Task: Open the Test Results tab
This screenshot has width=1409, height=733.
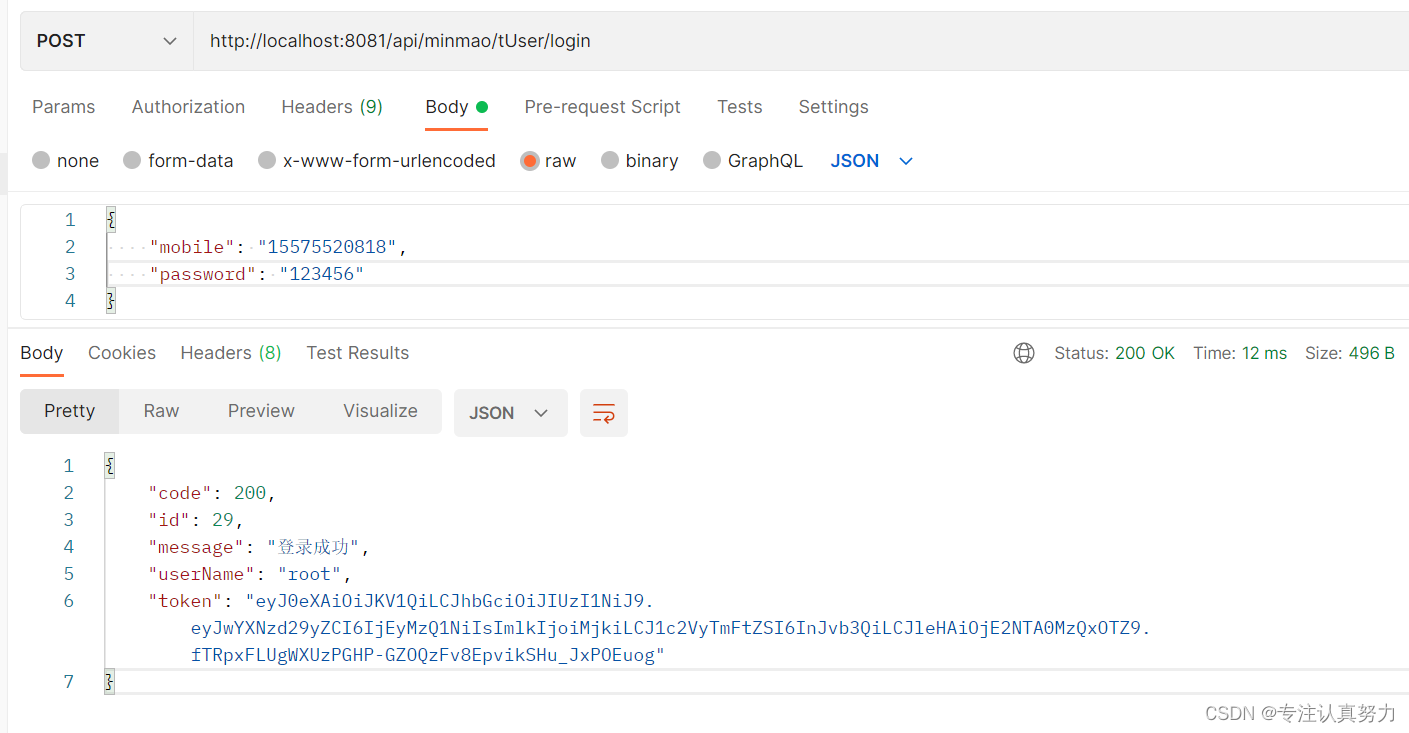Action: click(x=358, y=353)
